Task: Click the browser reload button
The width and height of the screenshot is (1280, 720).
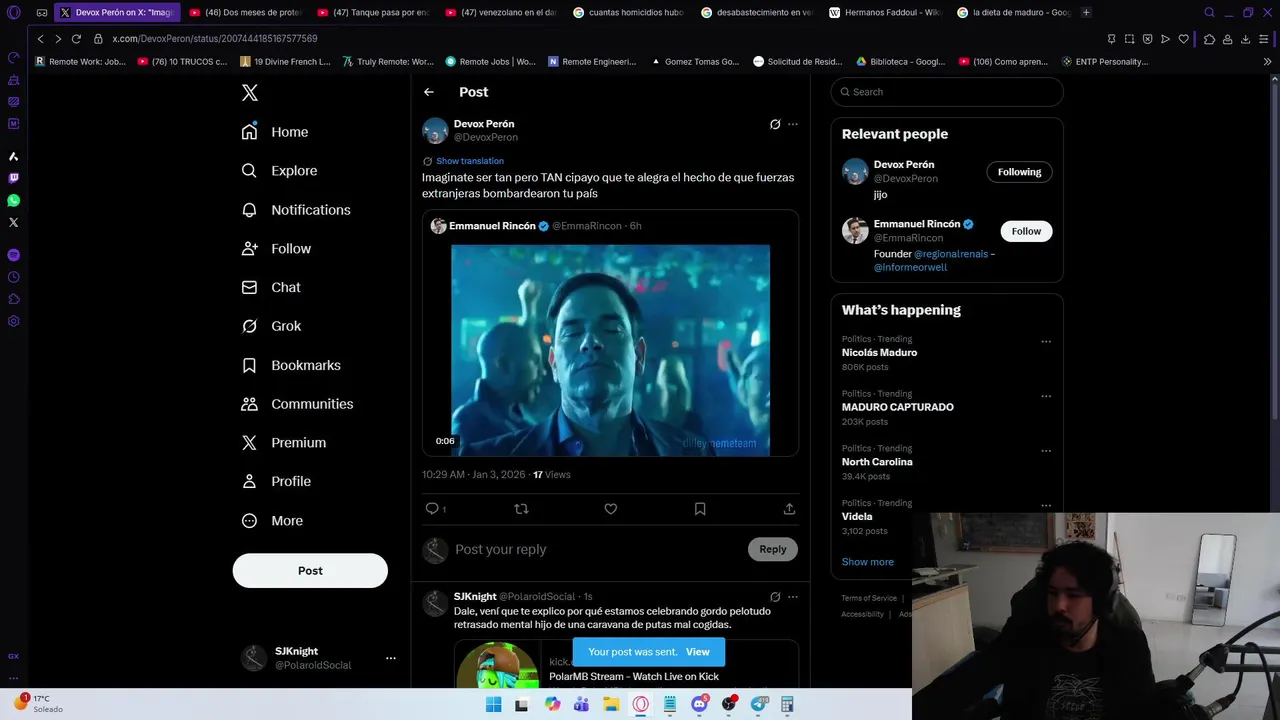Action: (76, 39)
